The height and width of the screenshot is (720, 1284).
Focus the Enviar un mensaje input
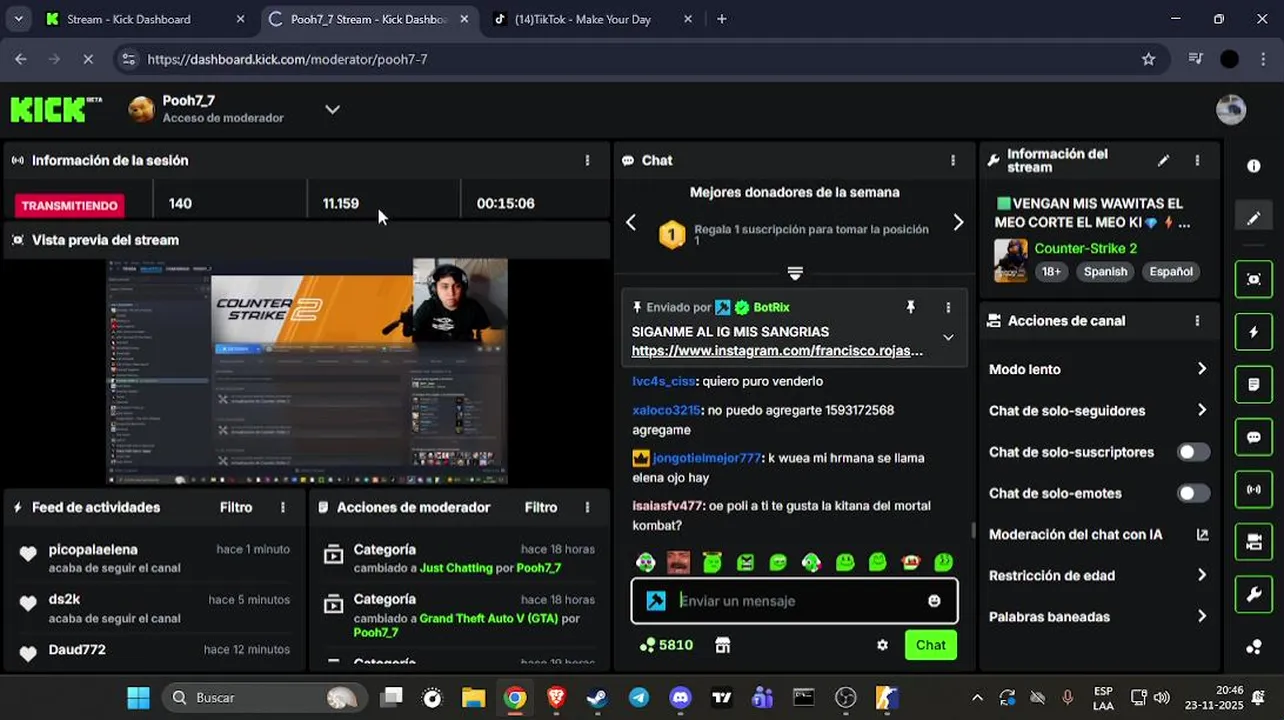(x=795, y=601)
